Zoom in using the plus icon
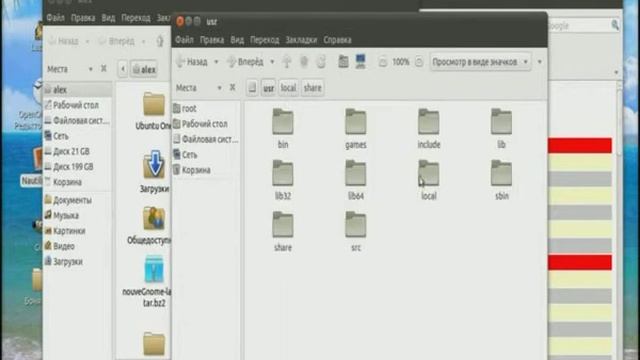640x360 pixels. [x=419, y=62]
